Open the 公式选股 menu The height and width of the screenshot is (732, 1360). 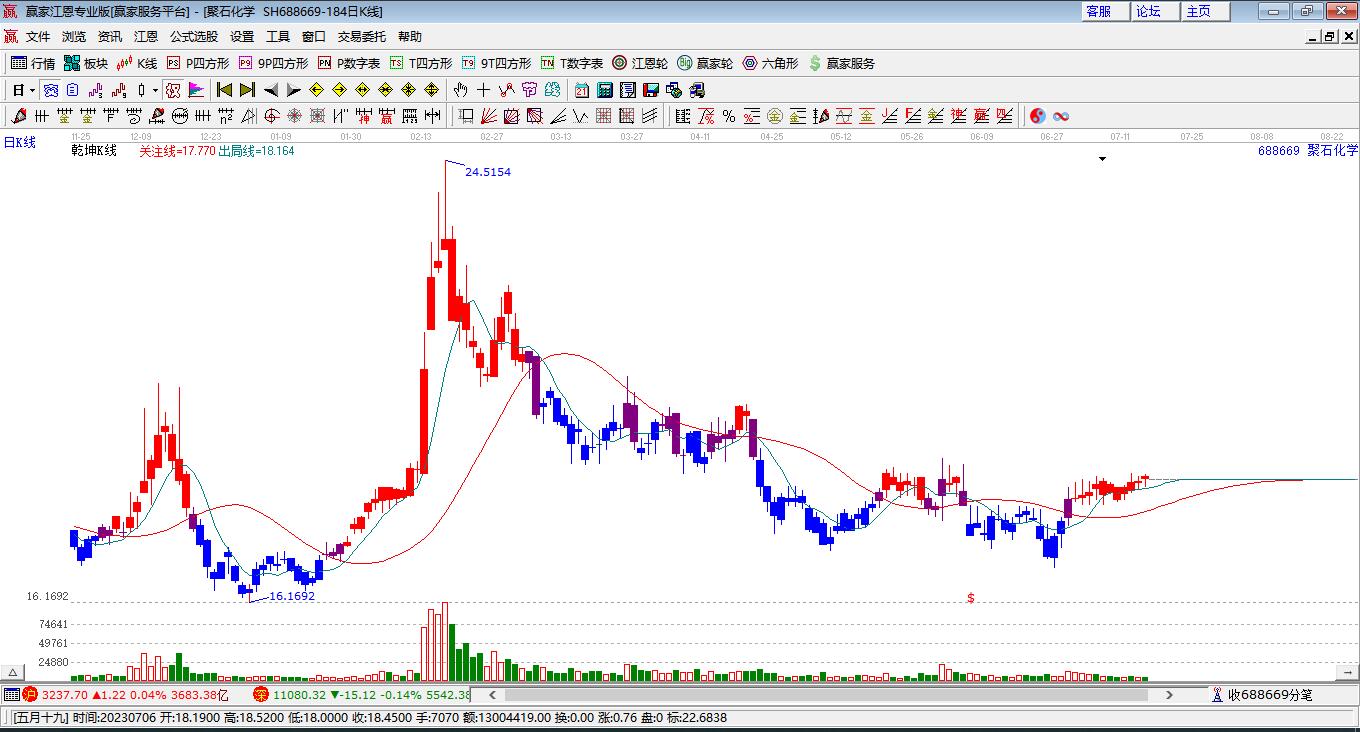[x=193, y=36]
